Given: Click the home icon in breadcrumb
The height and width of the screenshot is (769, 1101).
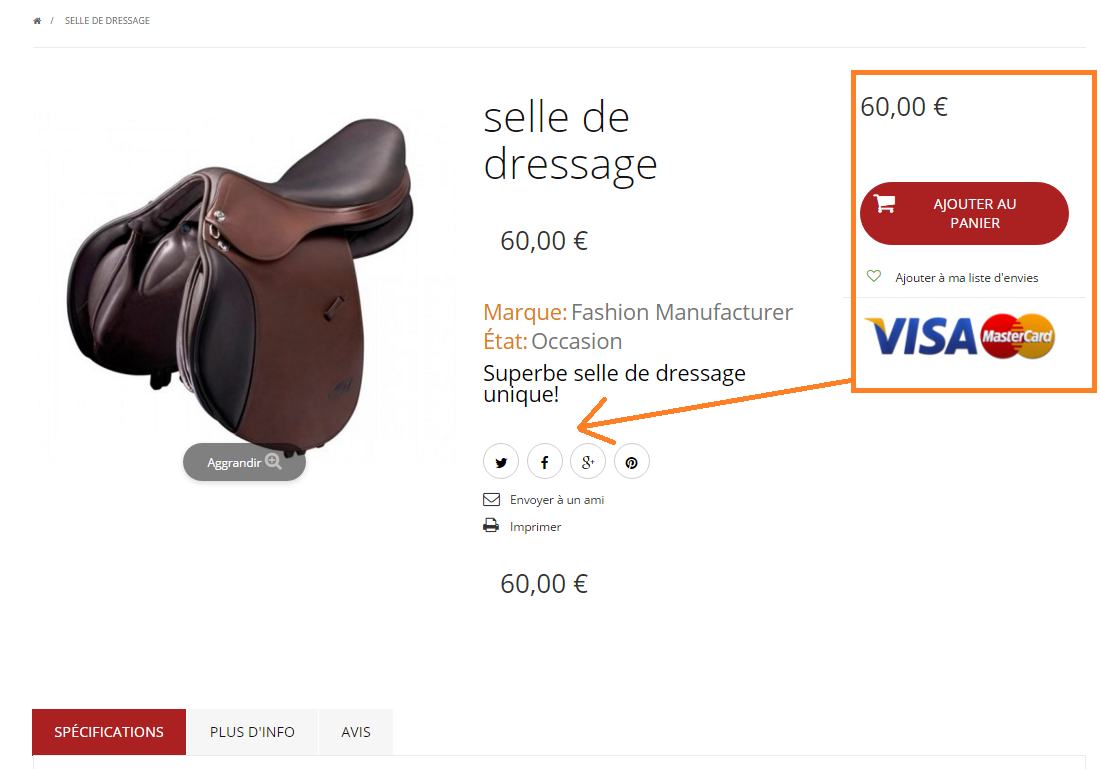Looking at the screenshot, I should 37,21.
